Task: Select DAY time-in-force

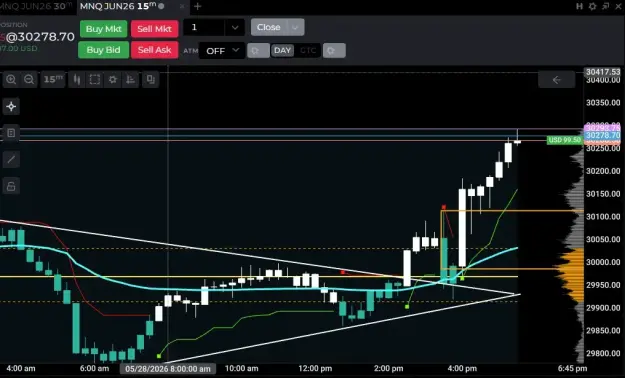Action: pos(282,51)
